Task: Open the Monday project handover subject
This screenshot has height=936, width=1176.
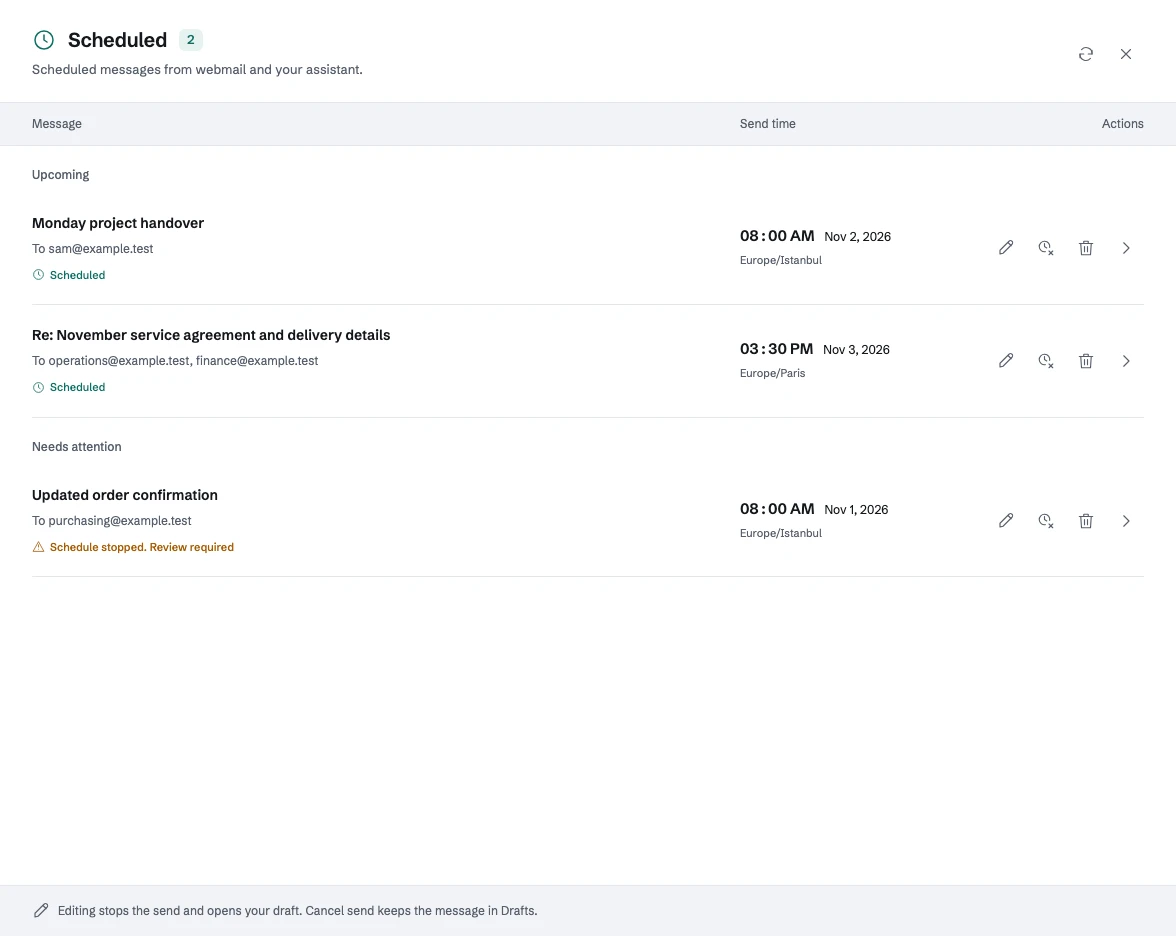Action: coord(118,223)
